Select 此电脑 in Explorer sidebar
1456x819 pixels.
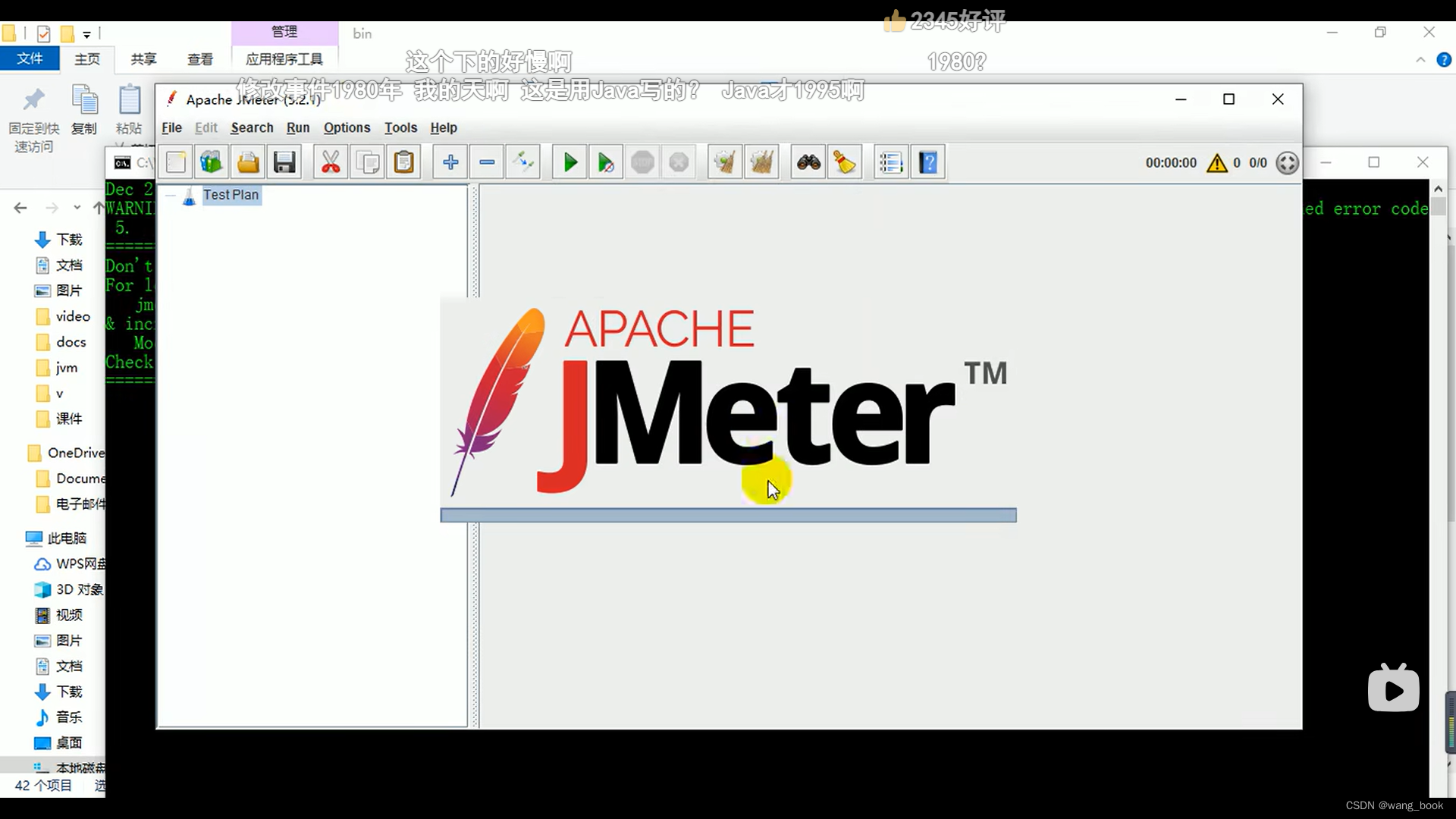click(x=56, y=538)
